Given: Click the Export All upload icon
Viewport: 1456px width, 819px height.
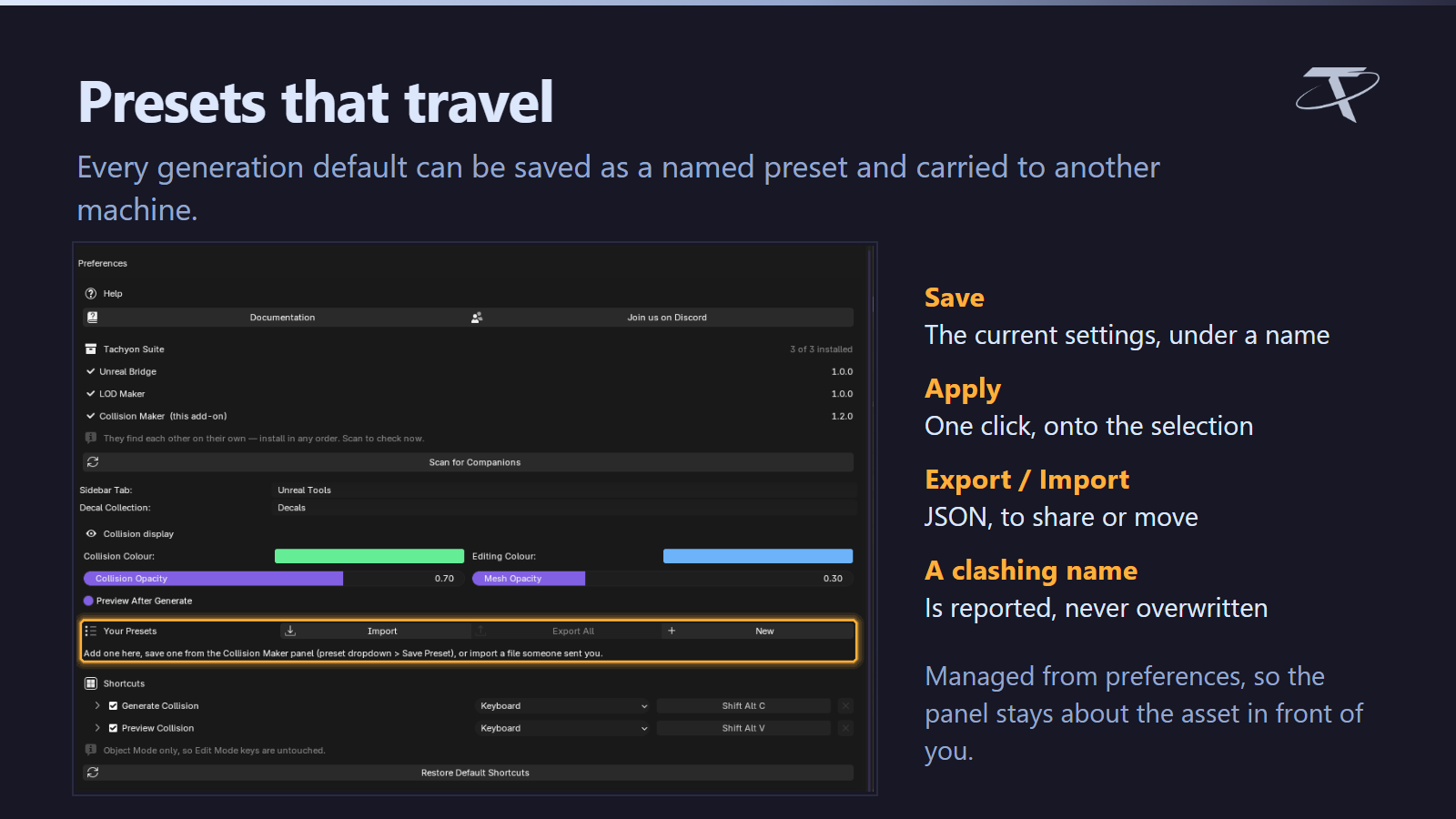Looking at the screenshot, I should click(481, 631).
